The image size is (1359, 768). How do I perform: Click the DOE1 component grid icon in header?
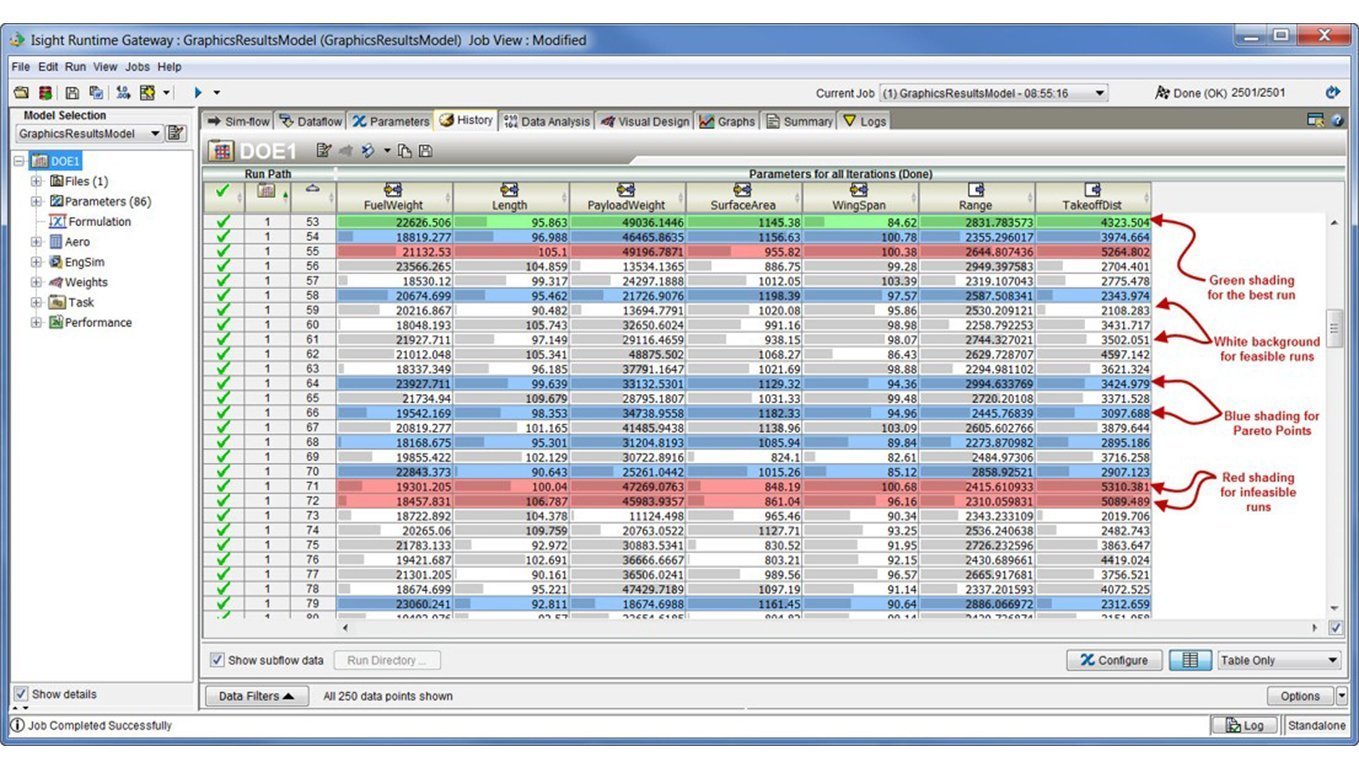tap(222, 151)
